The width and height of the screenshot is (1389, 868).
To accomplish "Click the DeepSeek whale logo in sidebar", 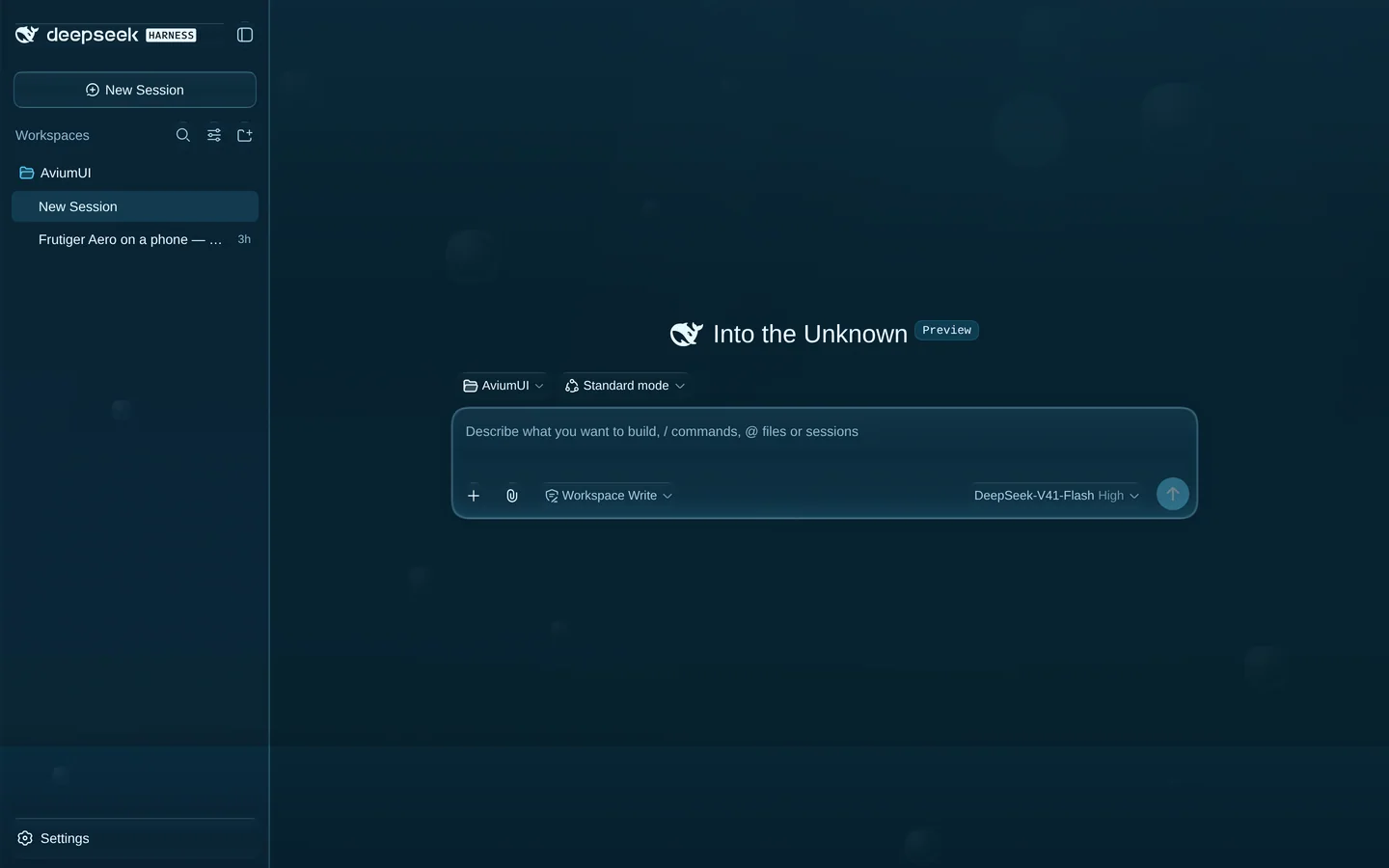I will (27, 35).
